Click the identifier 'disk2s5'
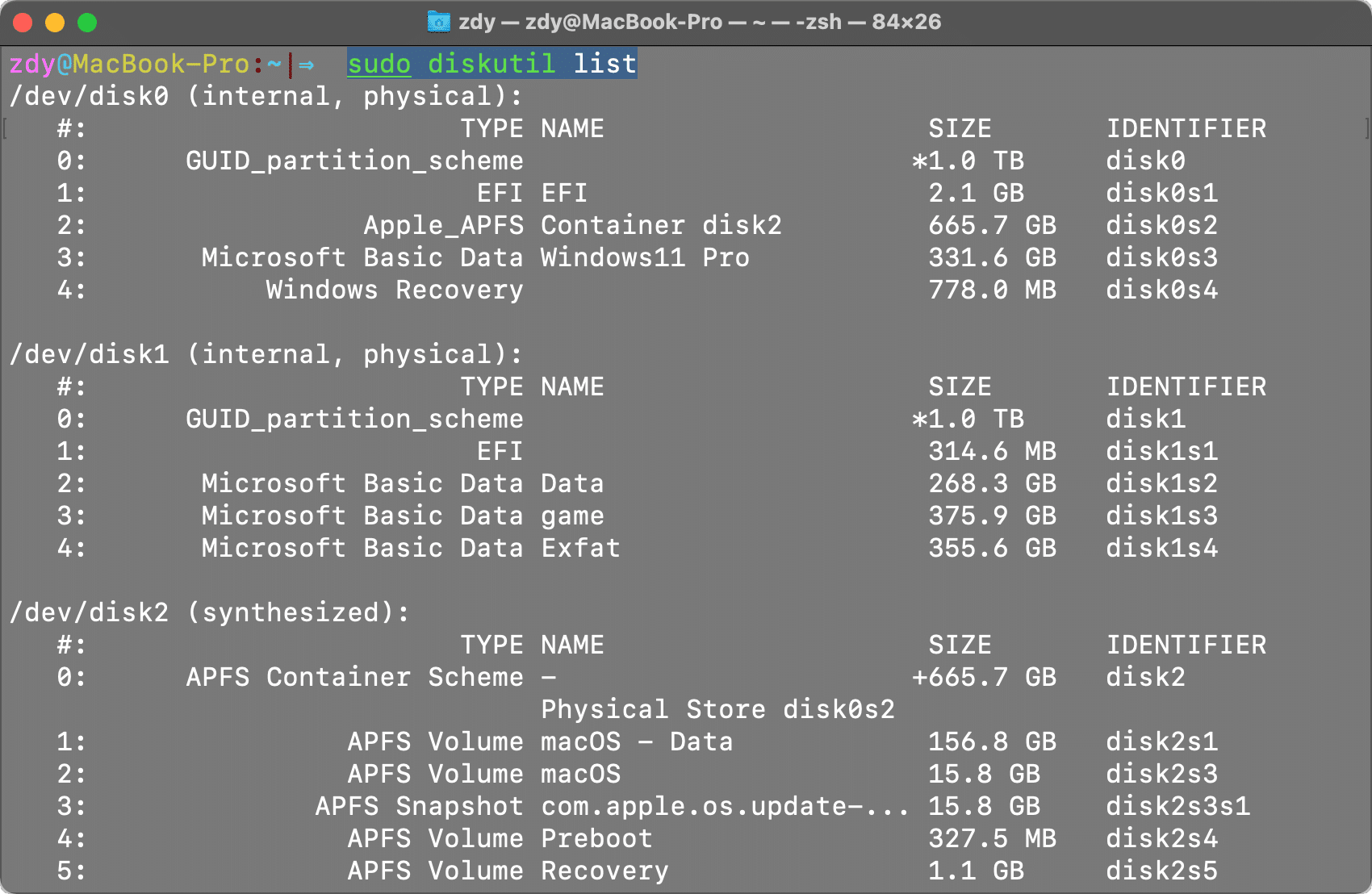The height and width of the screenshot is (894, 1372). (1162, 871)
